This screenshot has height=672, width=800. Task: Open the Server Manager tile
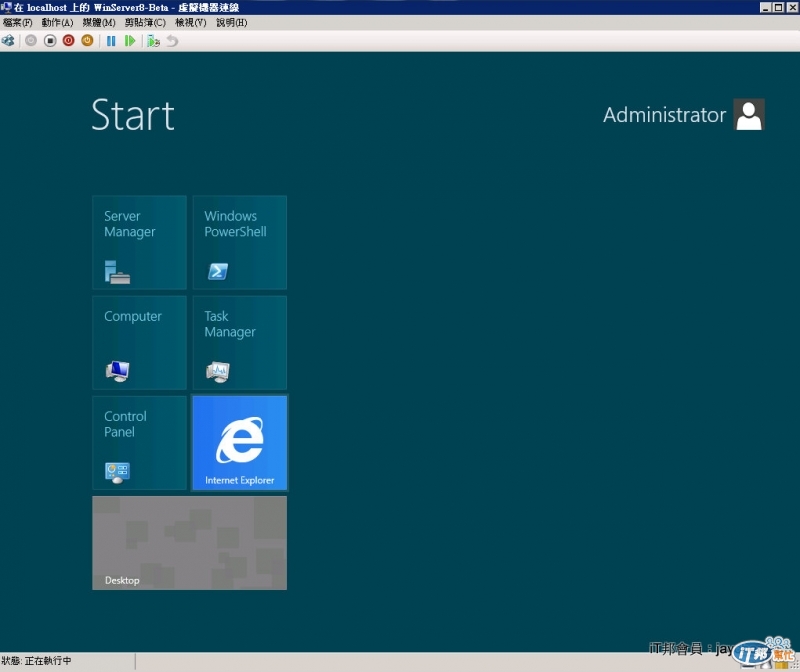point(139,242)
